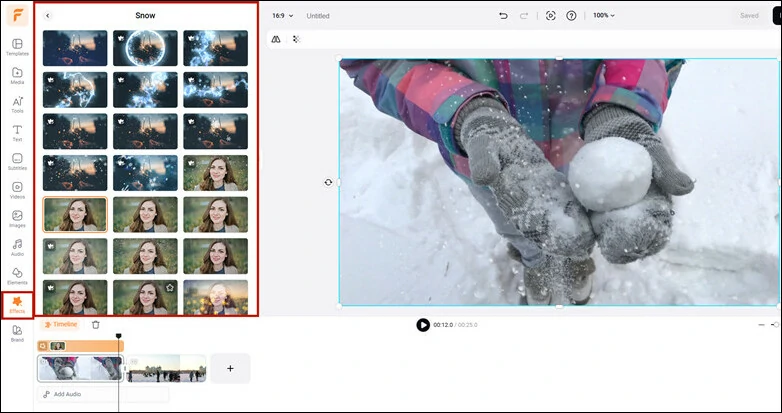Apply the yellow bokeh lights effect thumbnail

[215, 297]
